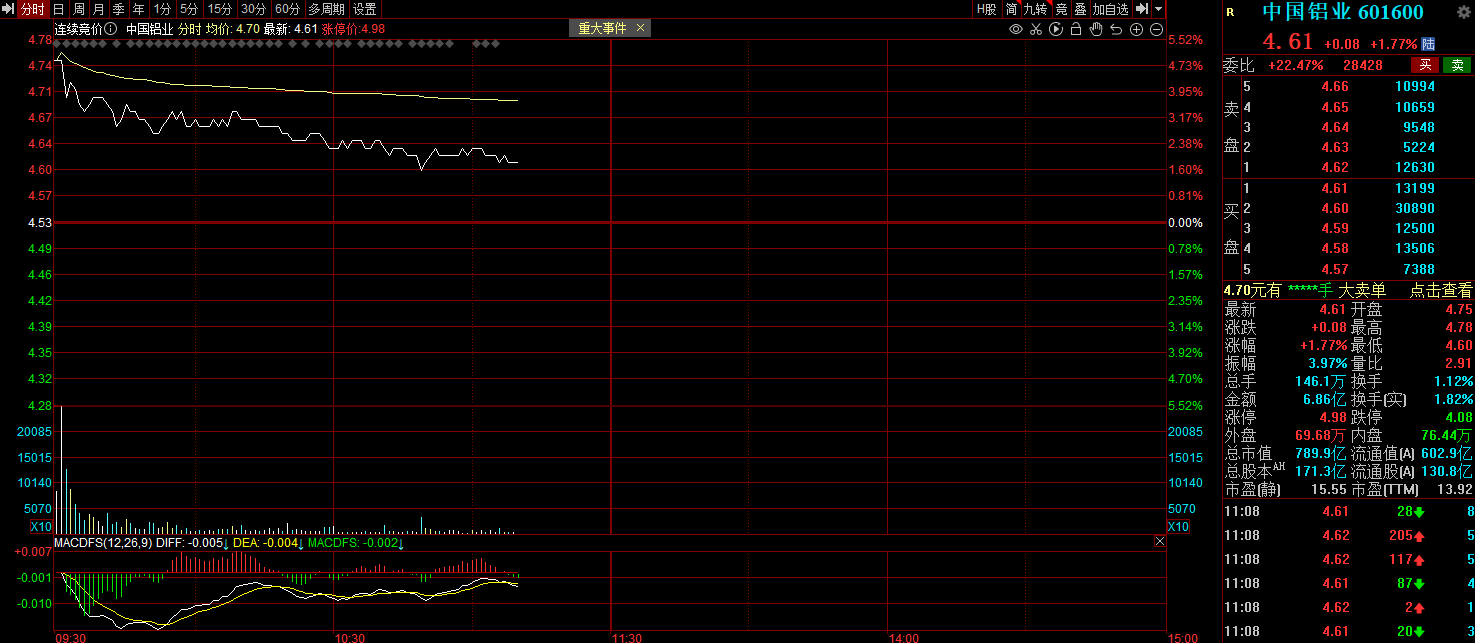Select the hand pan tool
Image resolution: width=1475 pixels, height=643 pixels.
1096,29
